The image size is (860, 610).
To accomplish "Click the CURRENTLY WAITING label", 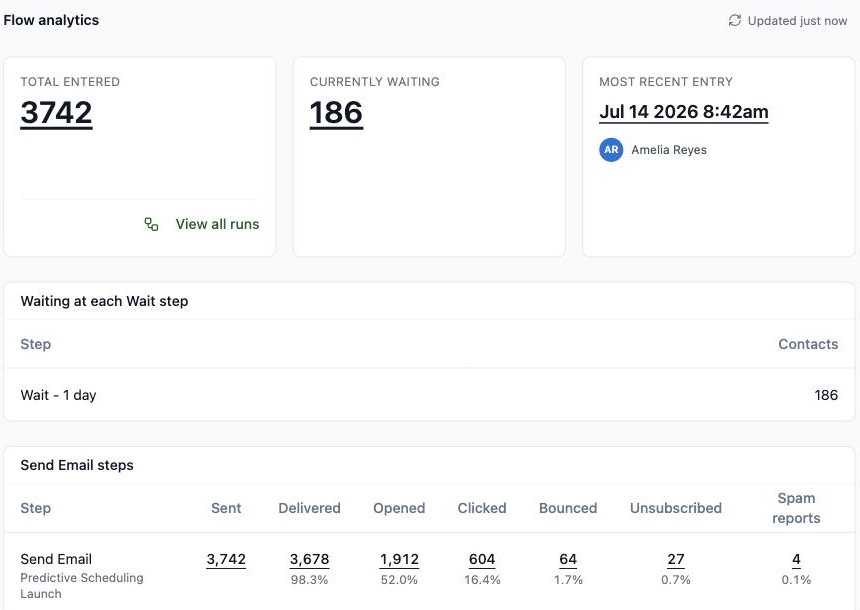I will [375, 82].
